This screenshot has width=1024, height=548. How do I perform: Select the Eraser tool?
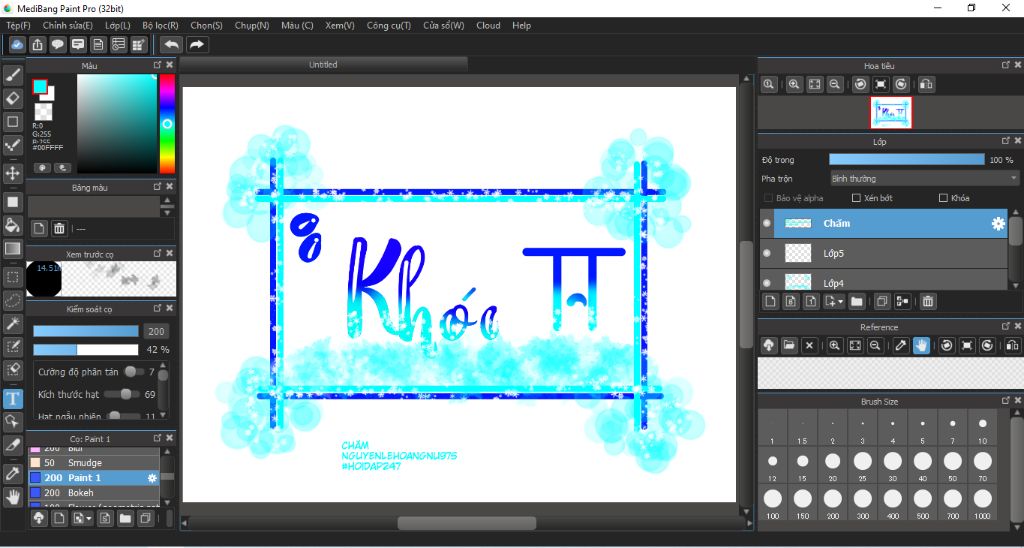click(x=12, y=98)
